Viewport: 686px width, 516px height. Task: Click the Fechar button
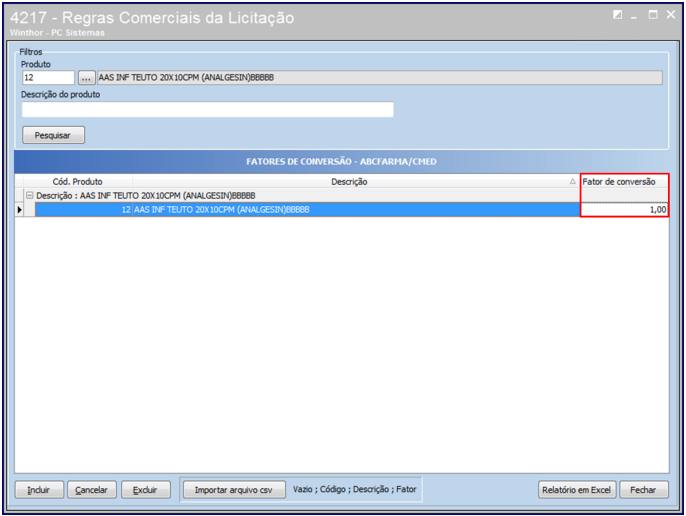point(644,490)
